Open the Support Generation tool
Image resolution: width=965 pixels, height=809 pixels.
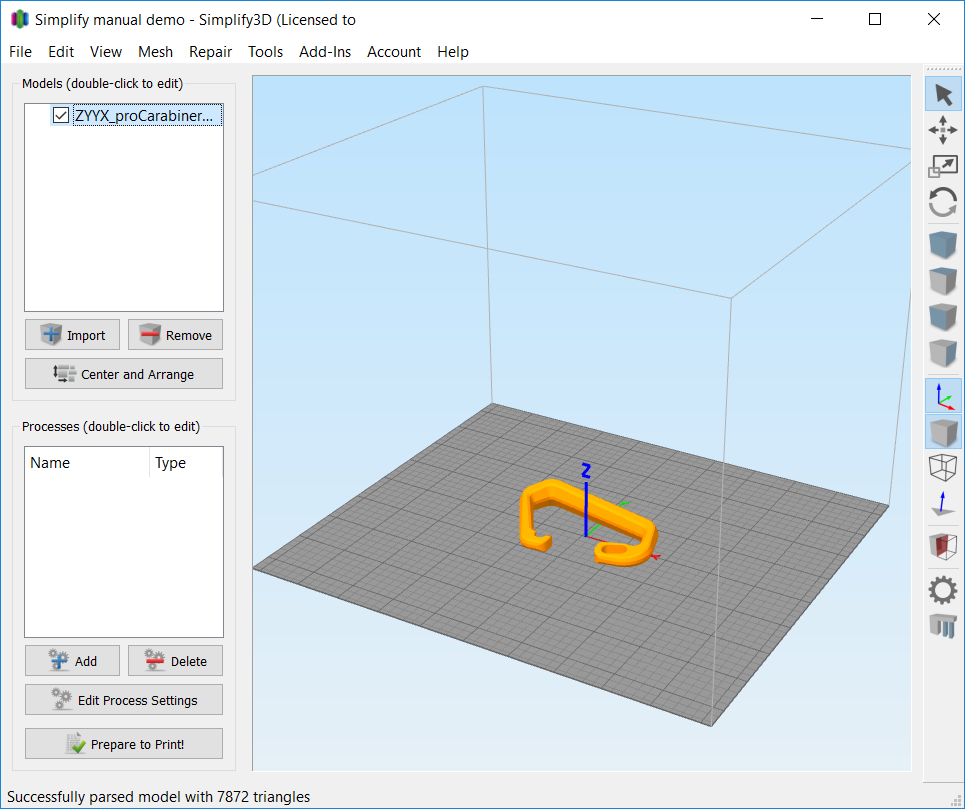[943, 626]
